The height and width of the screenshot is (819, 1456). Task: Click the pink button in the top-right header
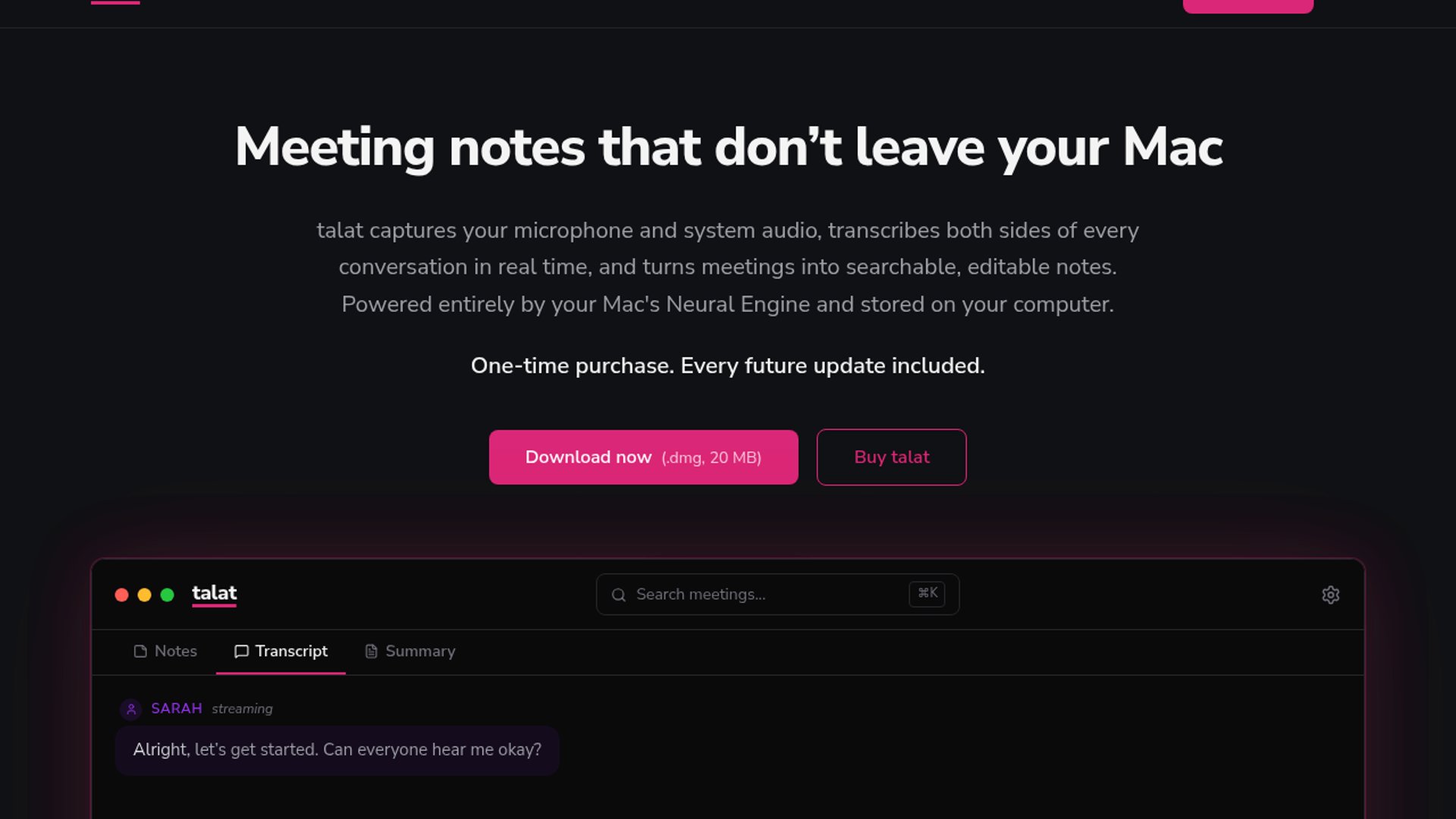1247,6
